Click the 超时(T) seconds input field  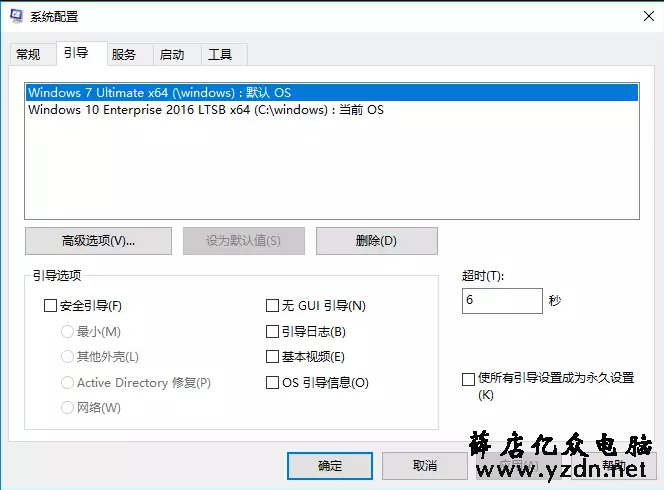click(502, 301)
